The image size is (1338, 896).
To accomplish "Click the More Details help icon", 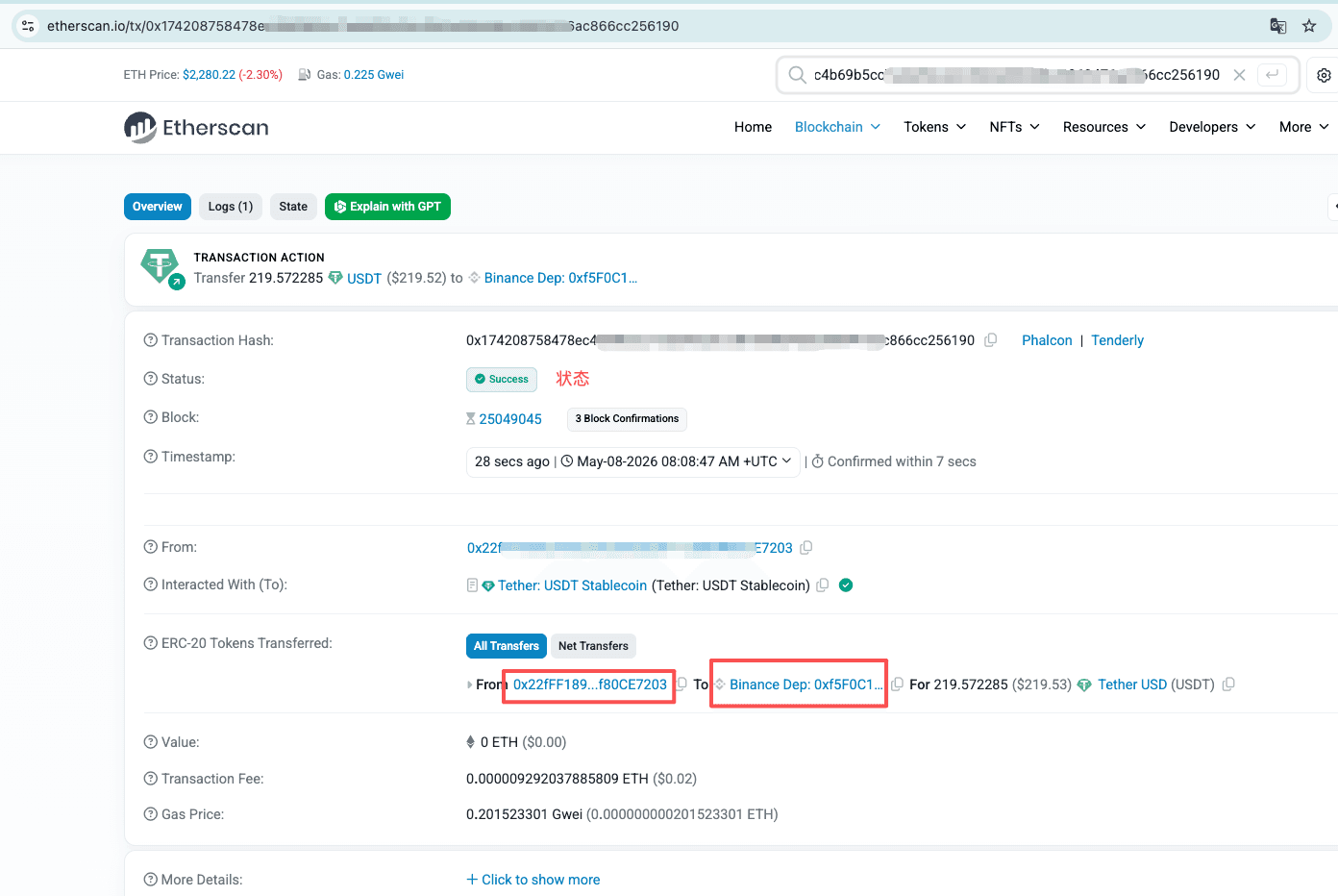I will (151, 880).
